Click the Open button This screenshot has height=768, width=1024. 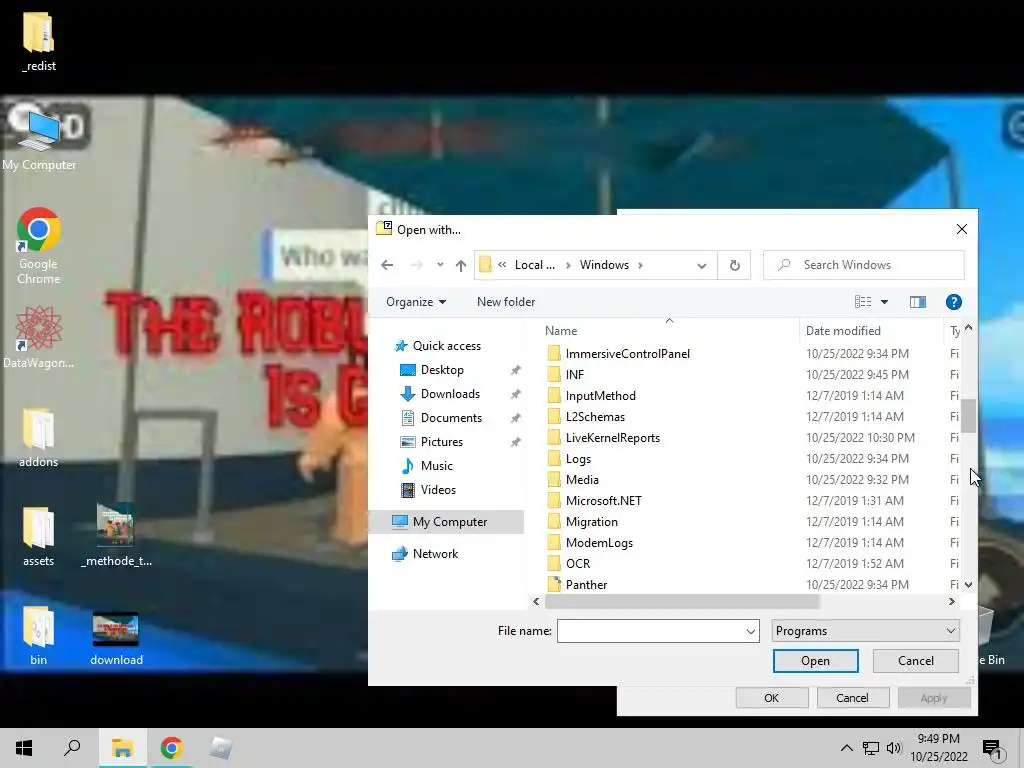(x=816, y=661)
